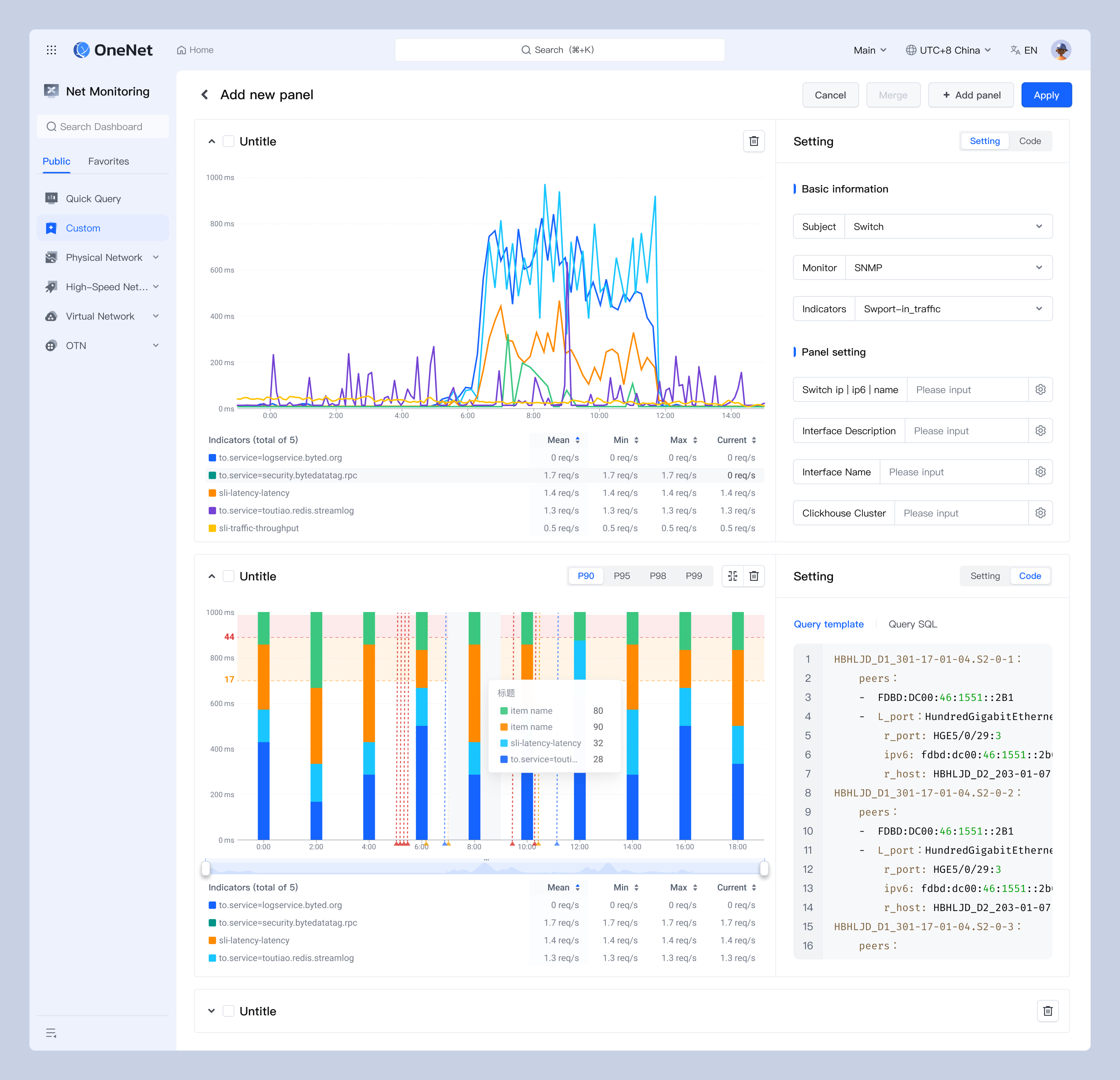Open the apps grid menu icon

click(x=51, y=50)
